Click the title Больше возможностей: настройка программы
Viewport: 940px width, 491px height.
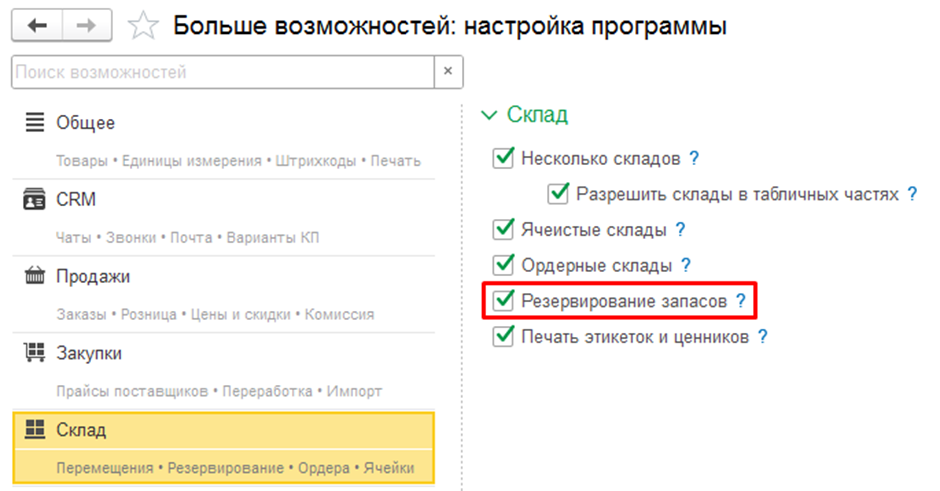[x=450, y=26]
